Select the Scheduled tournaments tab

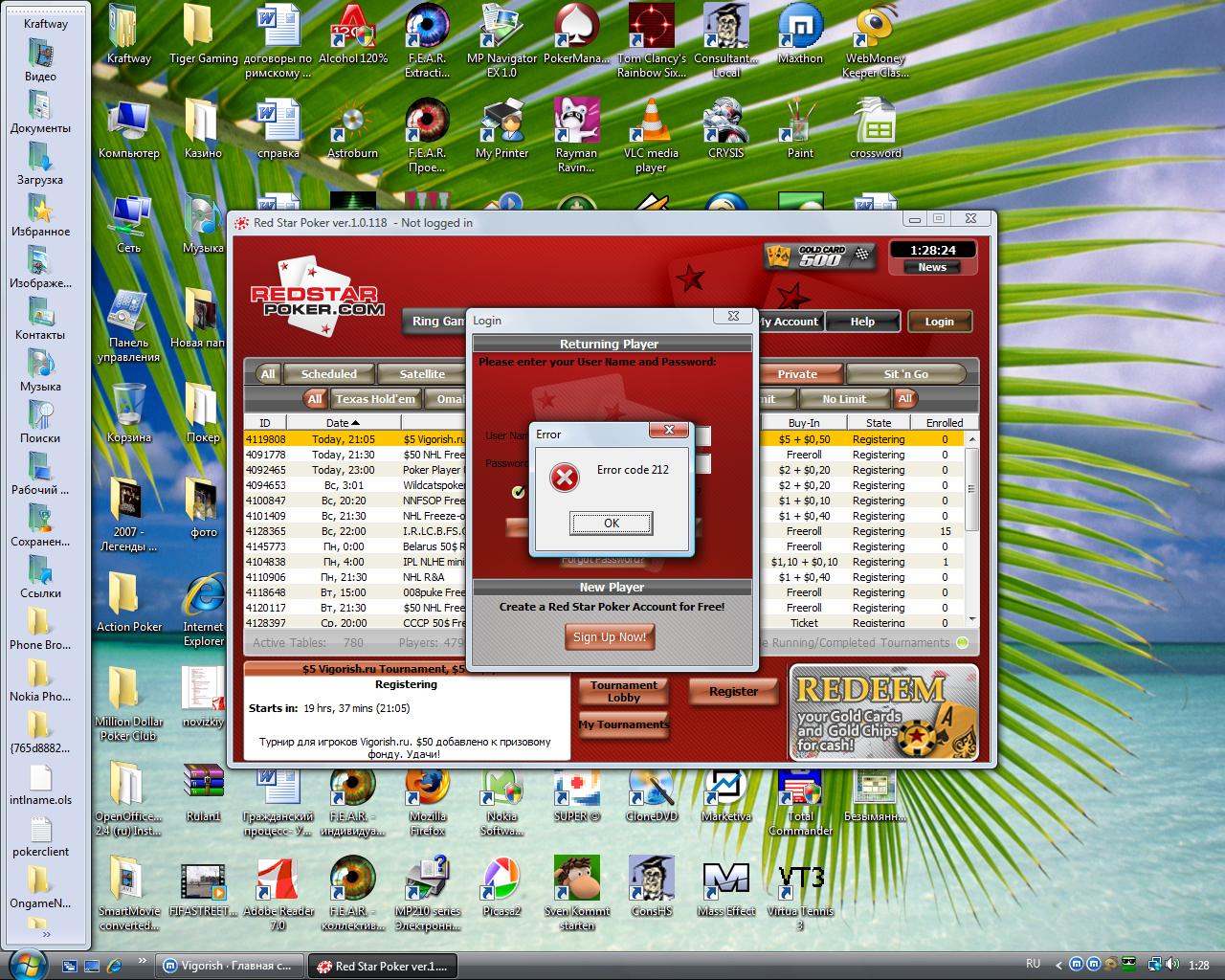coord(328,374)
